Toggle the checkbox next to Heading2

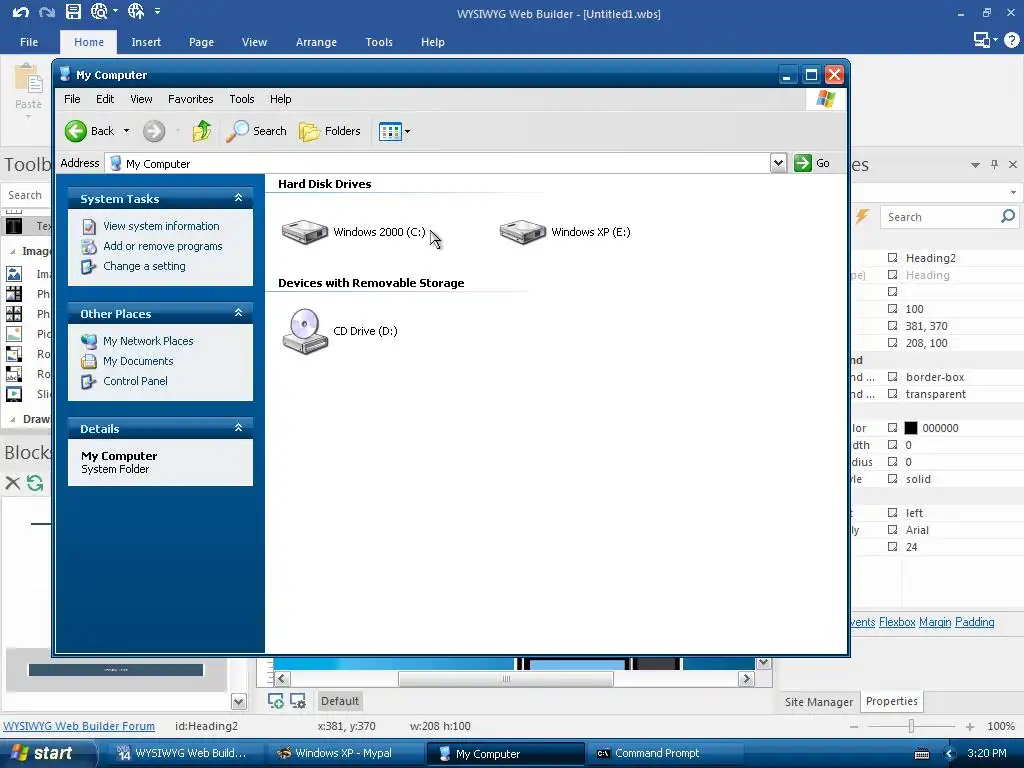(893, 258)
